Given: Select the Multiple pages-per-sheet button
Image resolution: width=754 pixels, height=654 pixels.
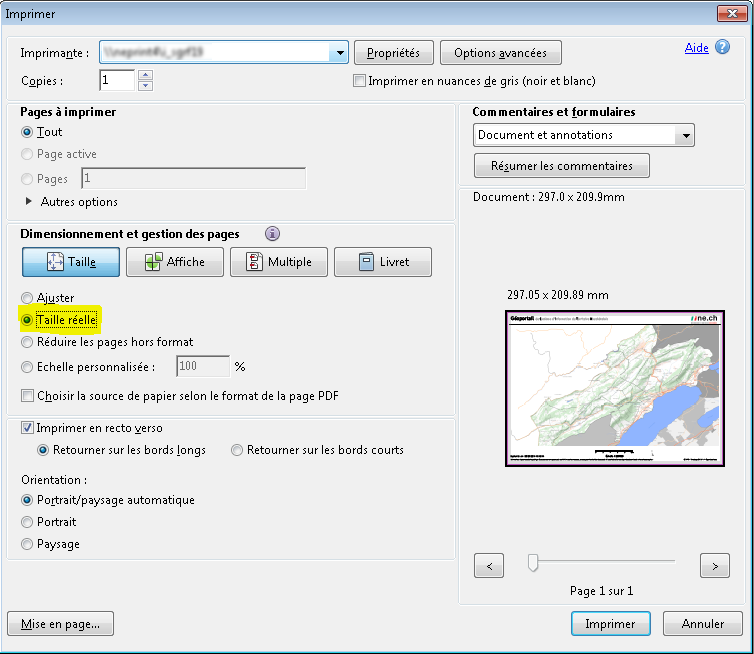Looking at the screenshot, I should point(279,262).
